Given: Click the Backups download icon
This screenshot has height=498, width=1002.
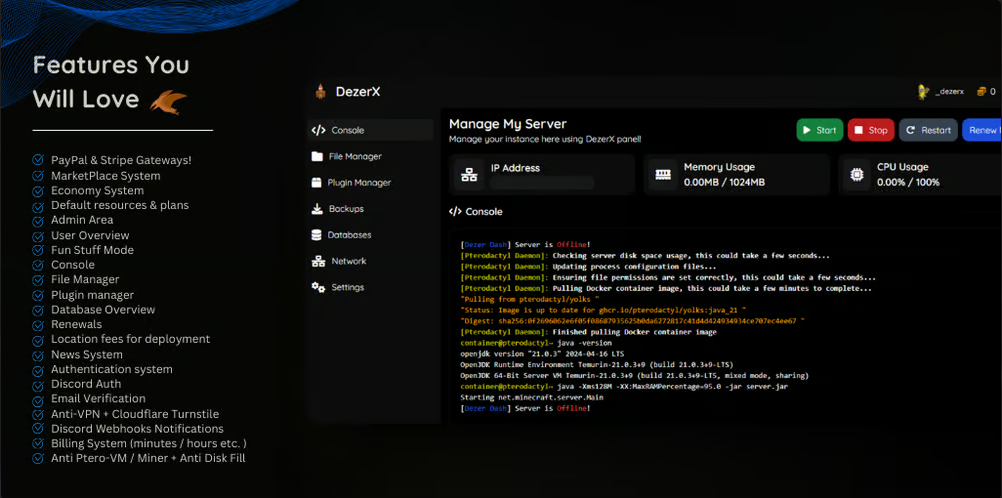Looking at the screenshot, I should (317, 209).
